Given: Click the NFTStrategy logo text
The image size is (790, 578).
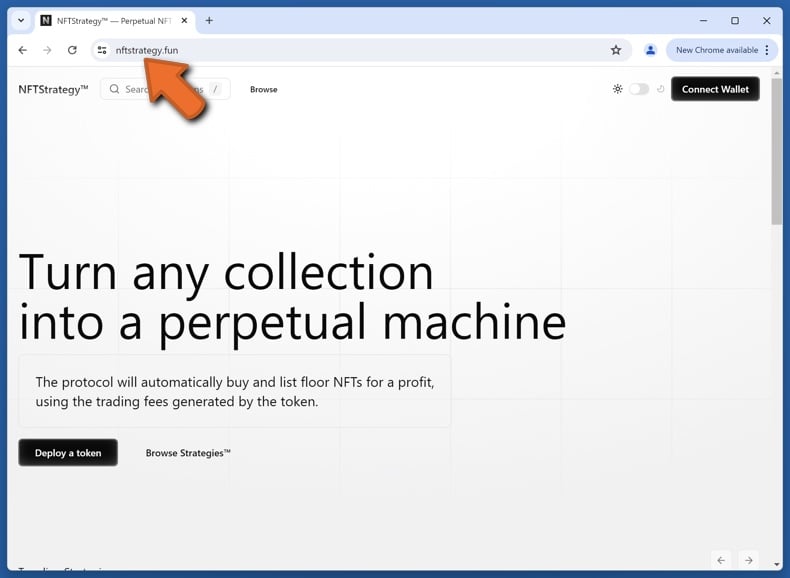Looking at the screenshot, I should (53, 89).
